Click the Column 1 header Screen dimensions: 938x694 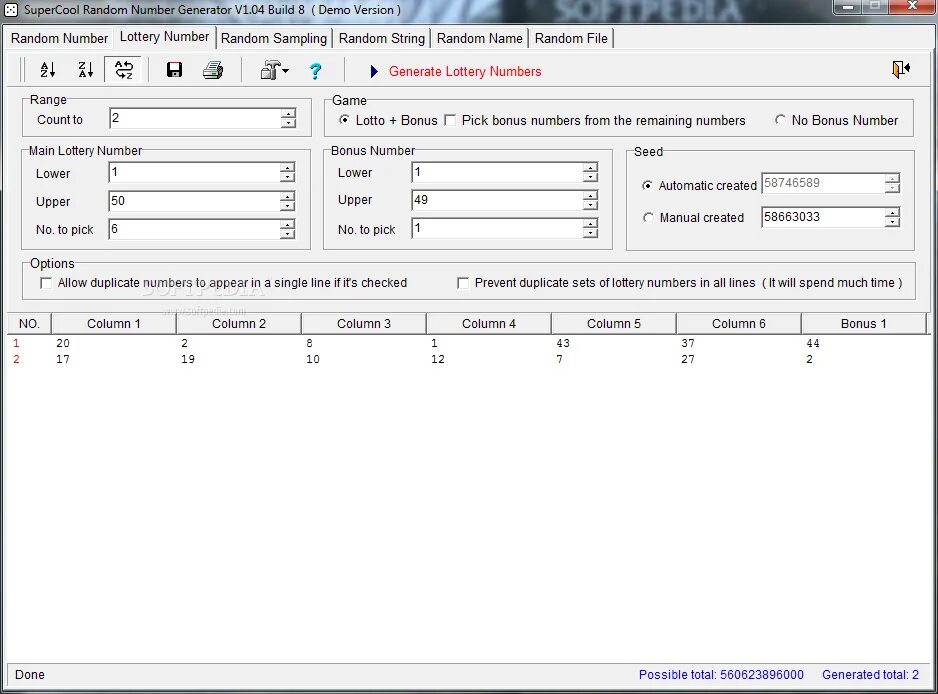pos(114,324)
